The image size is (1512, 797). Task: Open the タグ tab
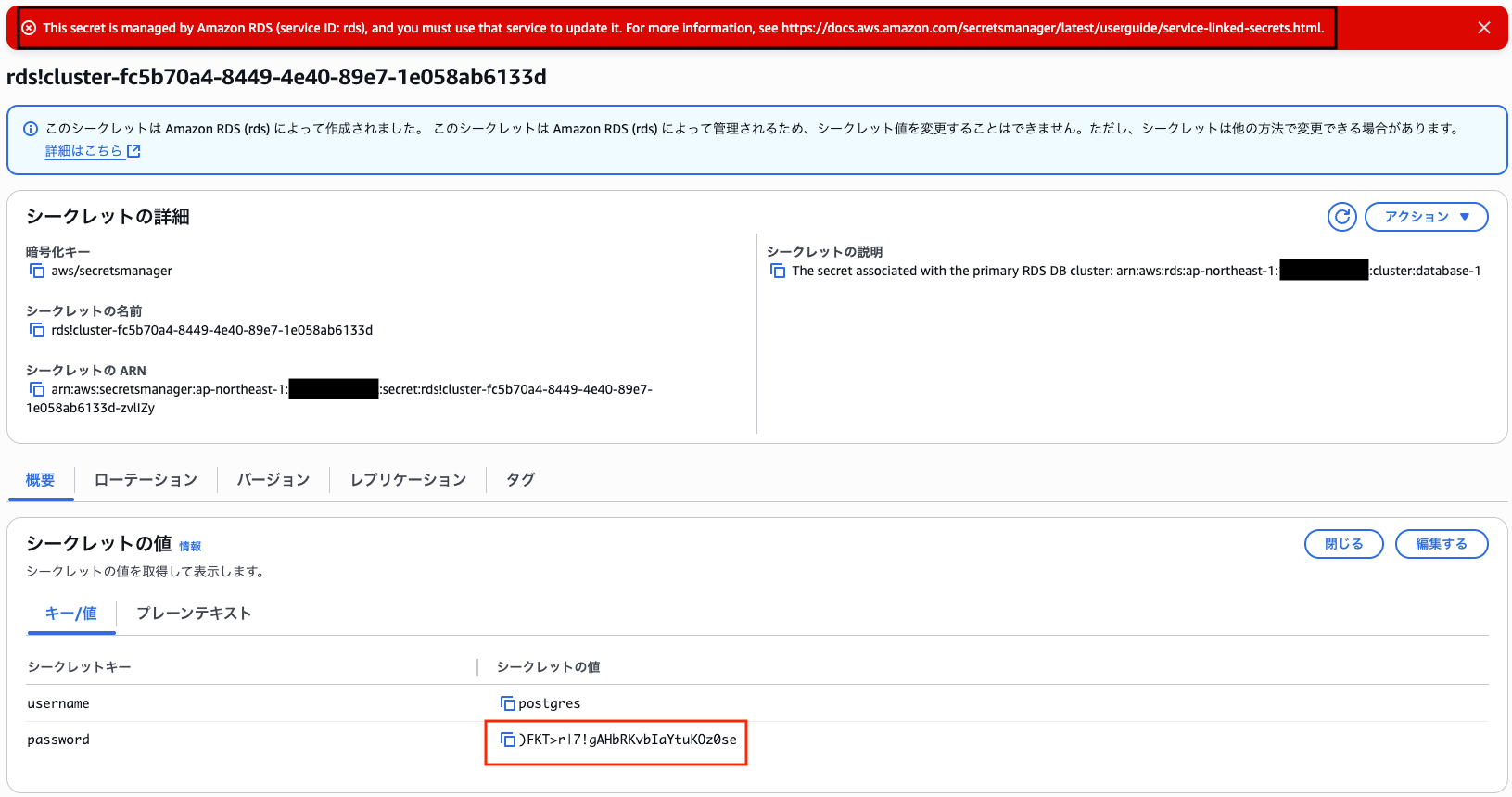pos(520,480)
